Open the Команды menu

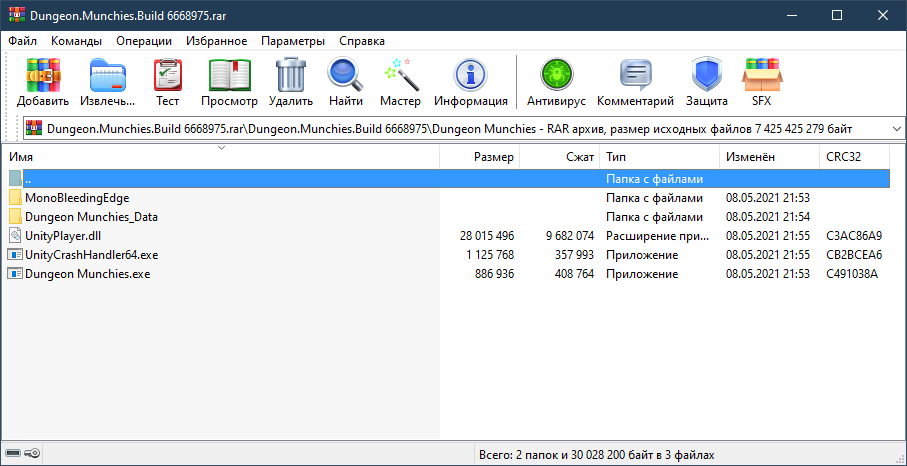pos(76,41)
